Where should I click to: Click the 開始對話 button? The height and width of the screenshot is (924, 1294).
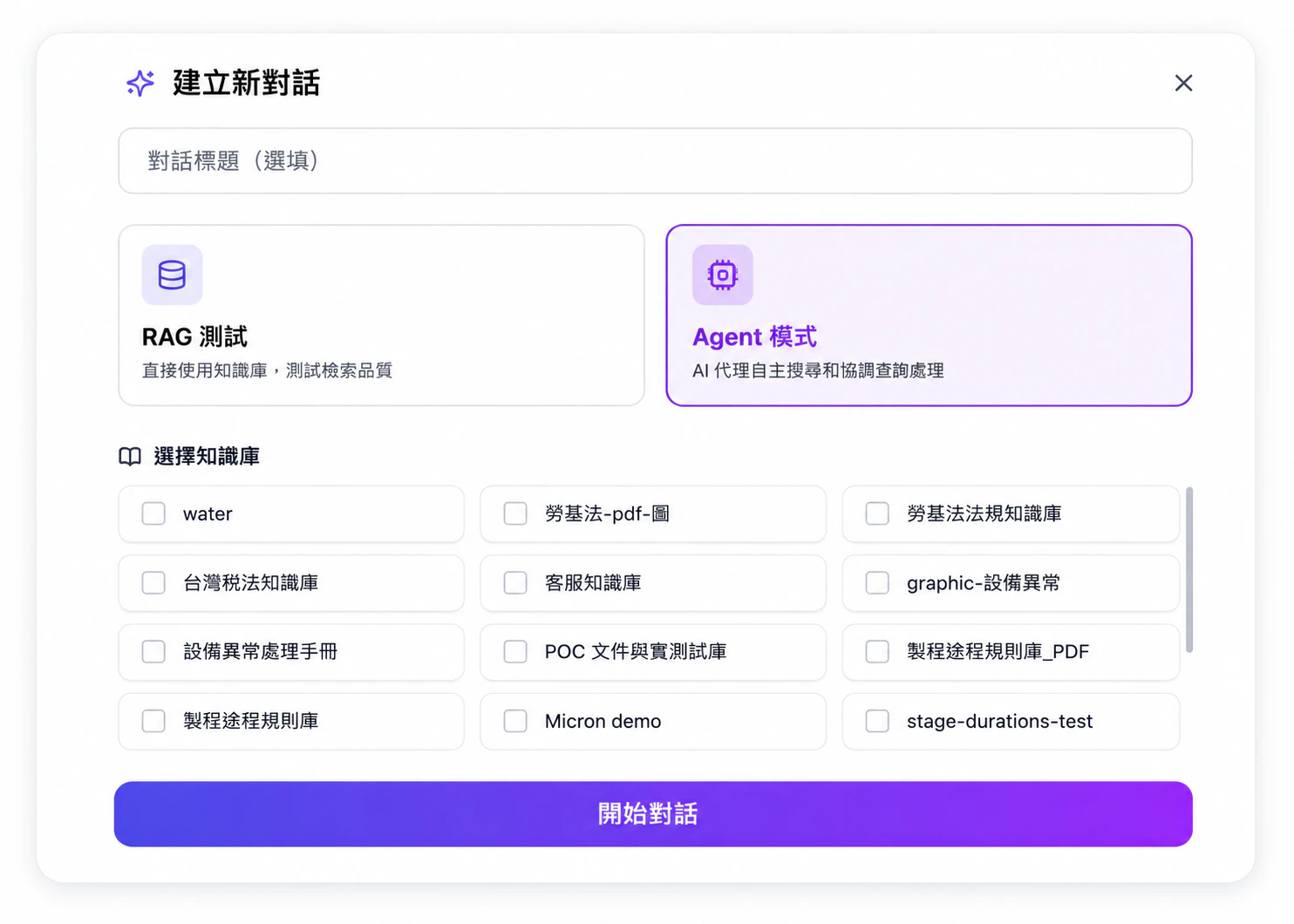click(x=653, y=814)
